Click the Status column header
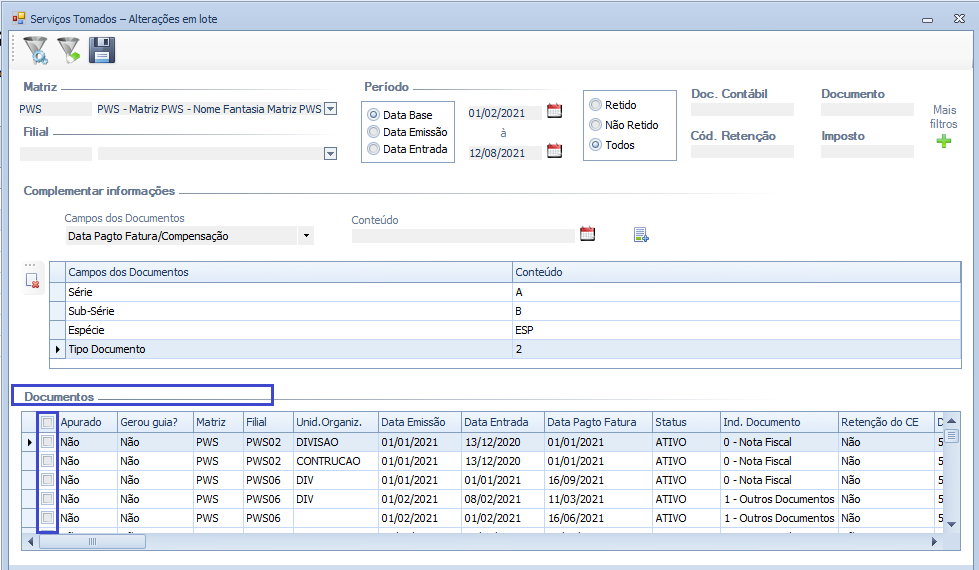Screen dimensions: 979x570 (683, 422)
